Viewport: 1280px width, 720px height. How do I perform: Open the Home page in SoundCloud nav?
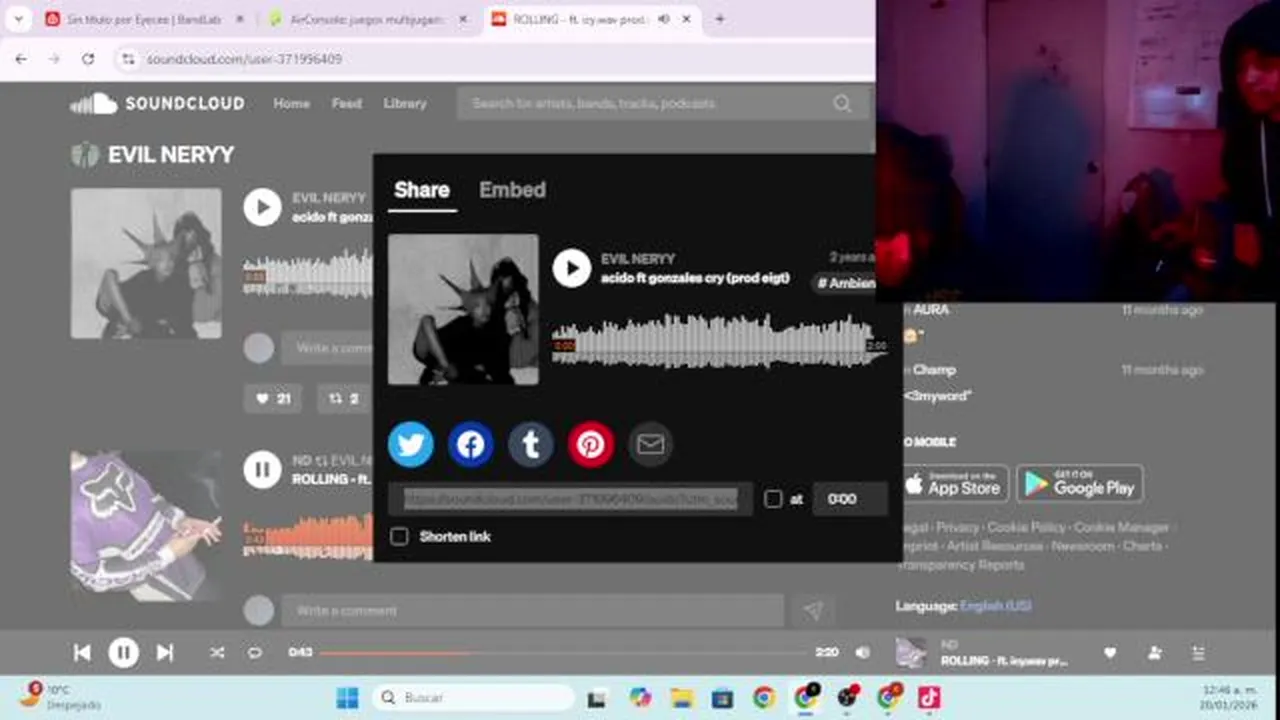point(291,103)
